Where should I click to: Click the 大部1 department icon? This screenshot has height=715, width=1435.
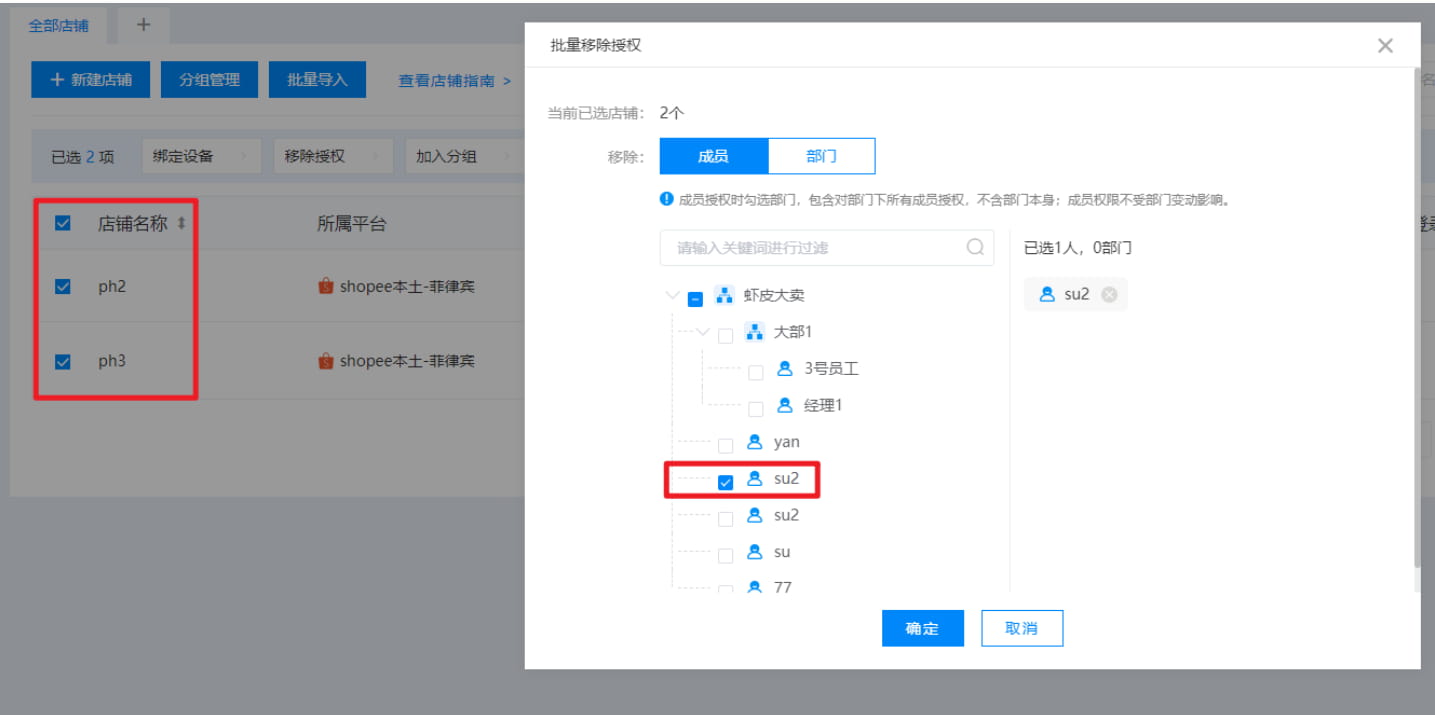[x=755, y=332]
